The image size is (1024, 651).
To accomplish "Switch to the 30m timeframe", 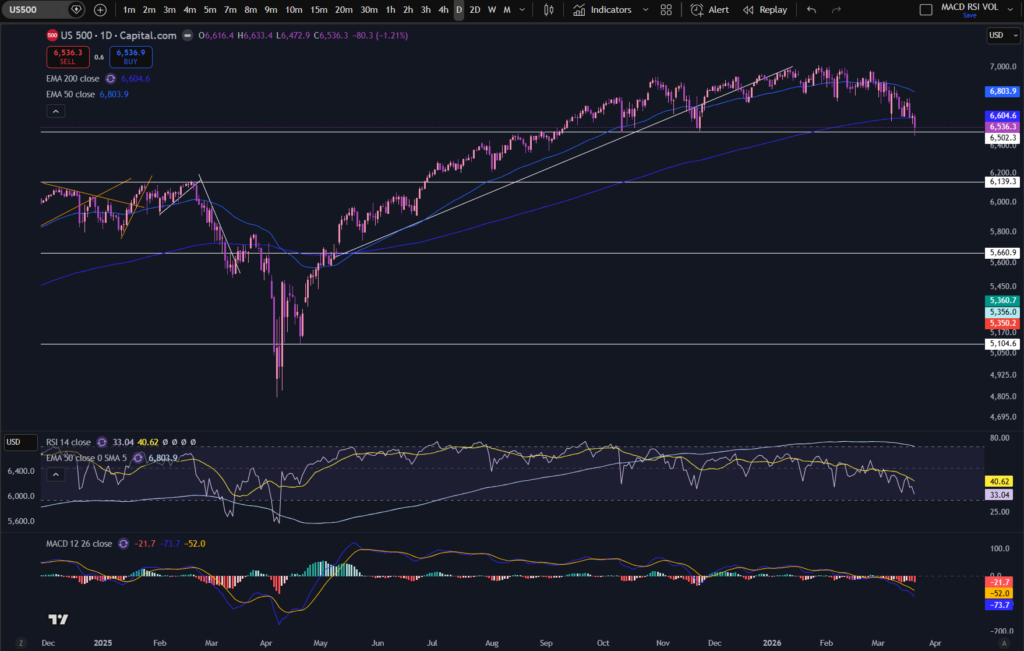I will pyautogui.click(x=369, y=10).
